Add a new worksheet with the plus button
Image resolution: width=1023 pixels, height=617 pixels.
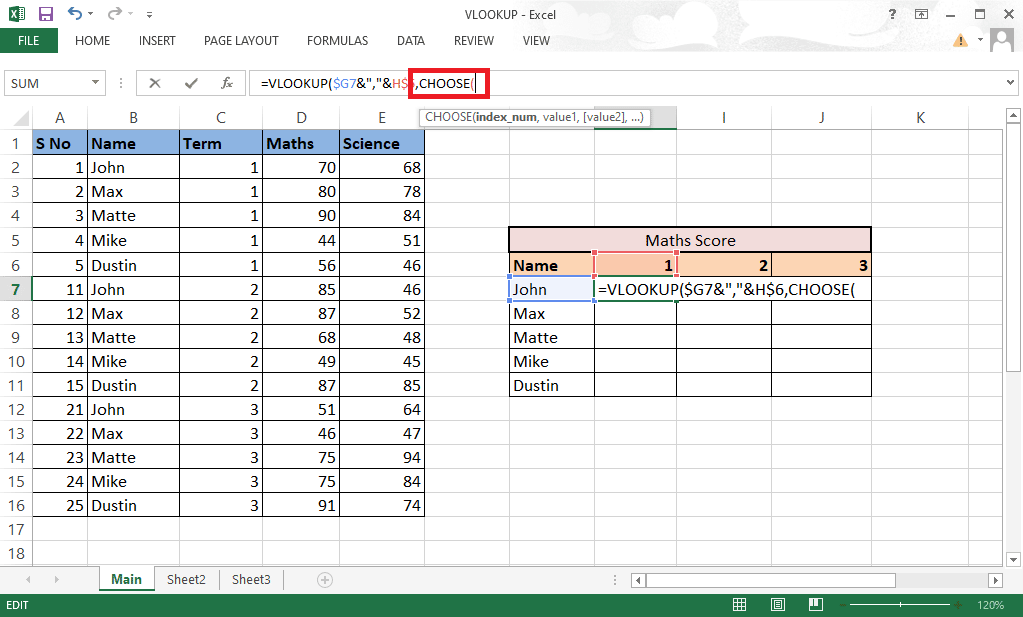324,579
